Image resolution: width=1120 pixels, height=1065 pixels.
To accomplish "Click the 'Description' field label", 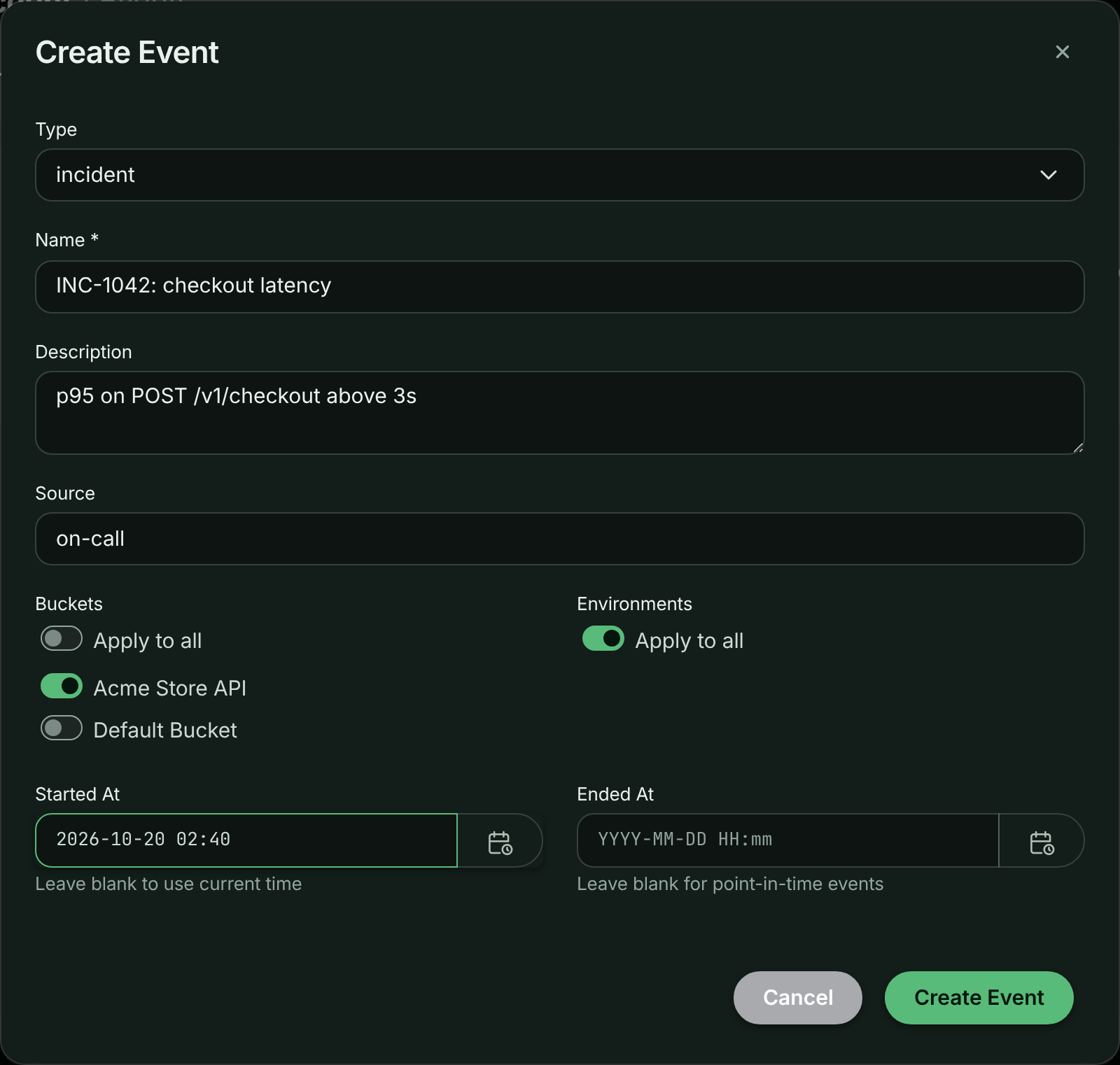I will point(84,352).
